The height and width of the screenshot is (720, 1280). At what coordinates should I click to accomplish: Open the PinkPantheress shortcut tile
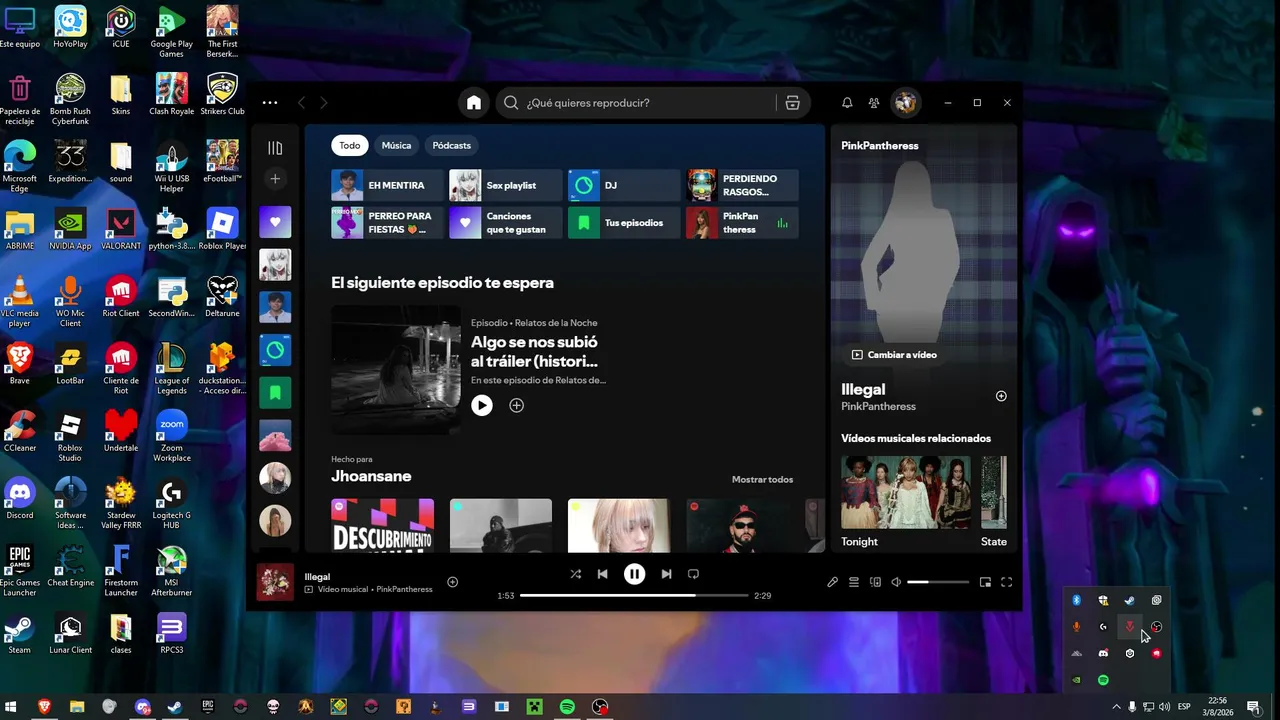(742, 223)
